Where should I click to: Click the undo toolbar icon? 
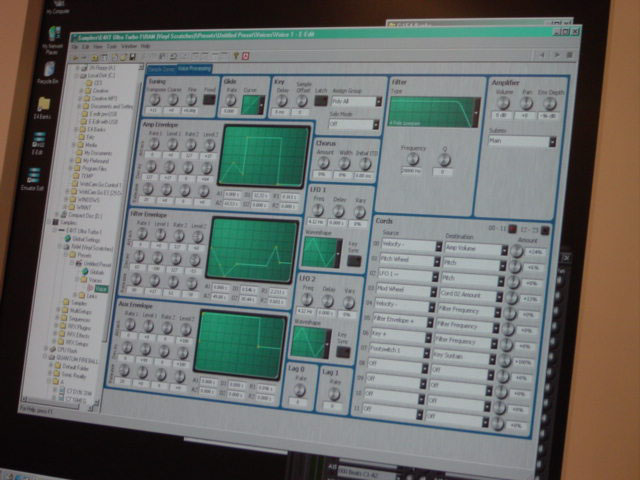[173, 56]
